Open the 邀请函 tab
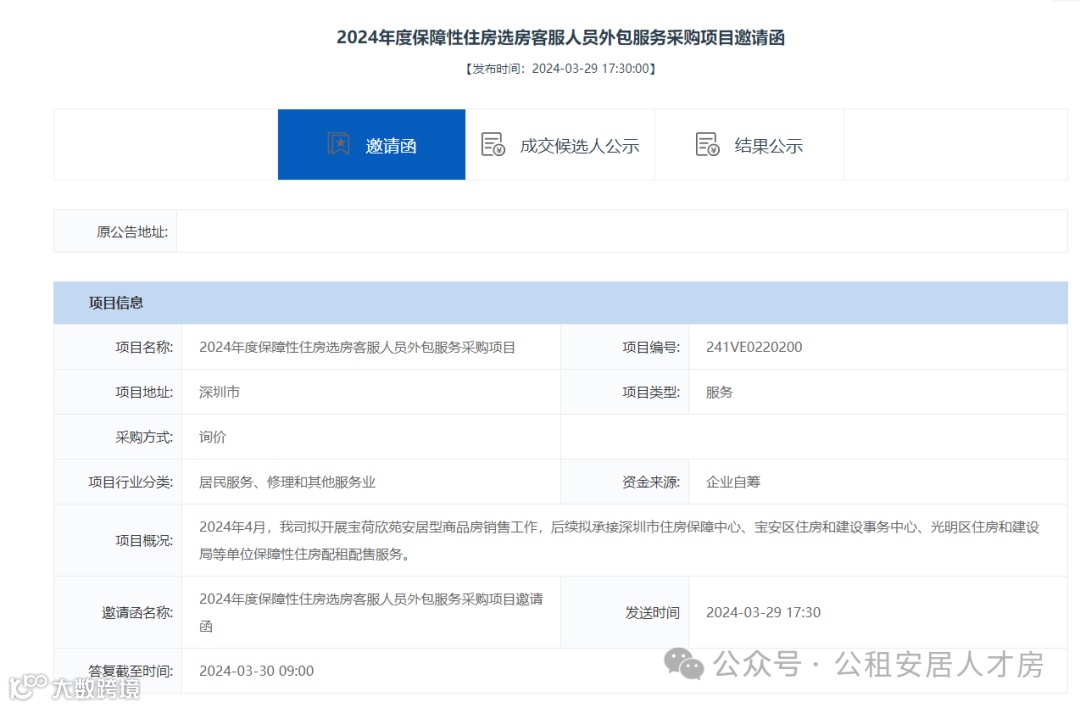Screen dimensions: 1080x708 (371, 145)
